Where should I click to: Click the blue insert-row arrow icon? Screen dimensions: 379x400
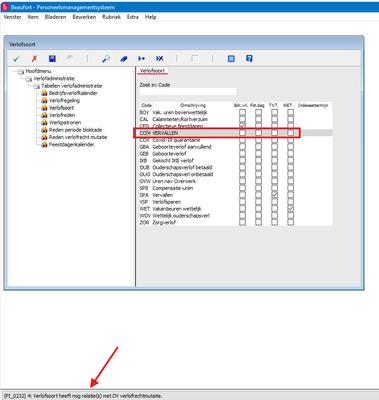click(142, 59)
